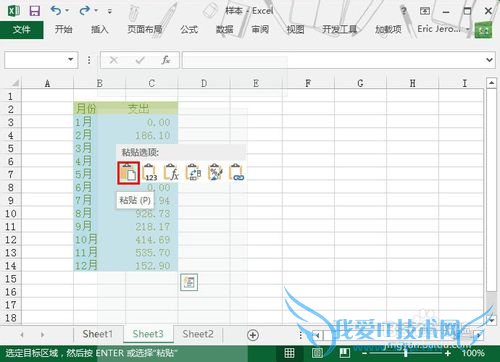Switch to Page Break Preview icon
This screenshot has height=362, width=500.
[x=344, y=353]
